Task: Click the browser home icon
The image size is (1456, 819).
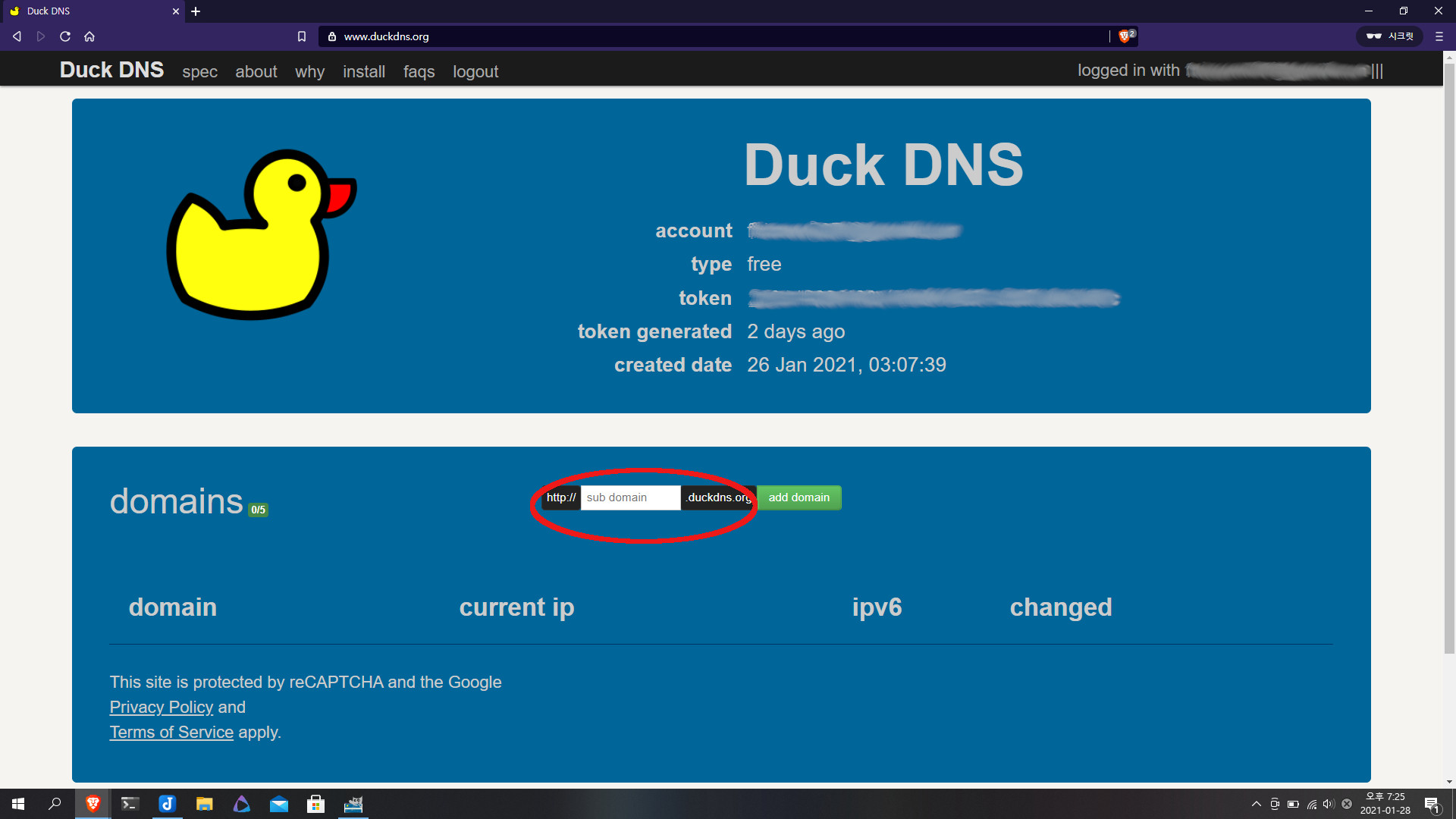Action: click(x=89, y=36)
